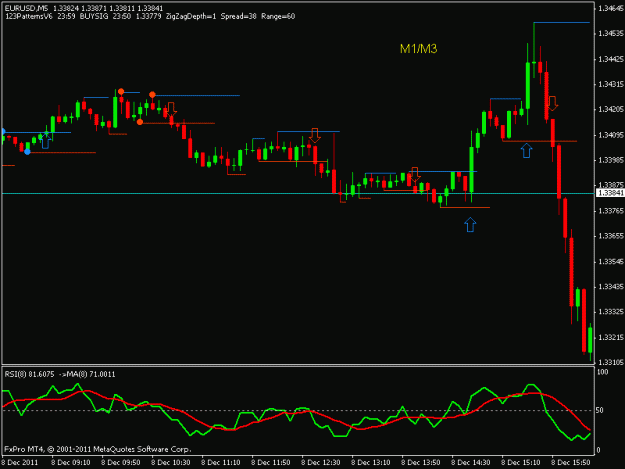Click the RSI scale 50 level label
625x469 pixels.
[599, 410]
